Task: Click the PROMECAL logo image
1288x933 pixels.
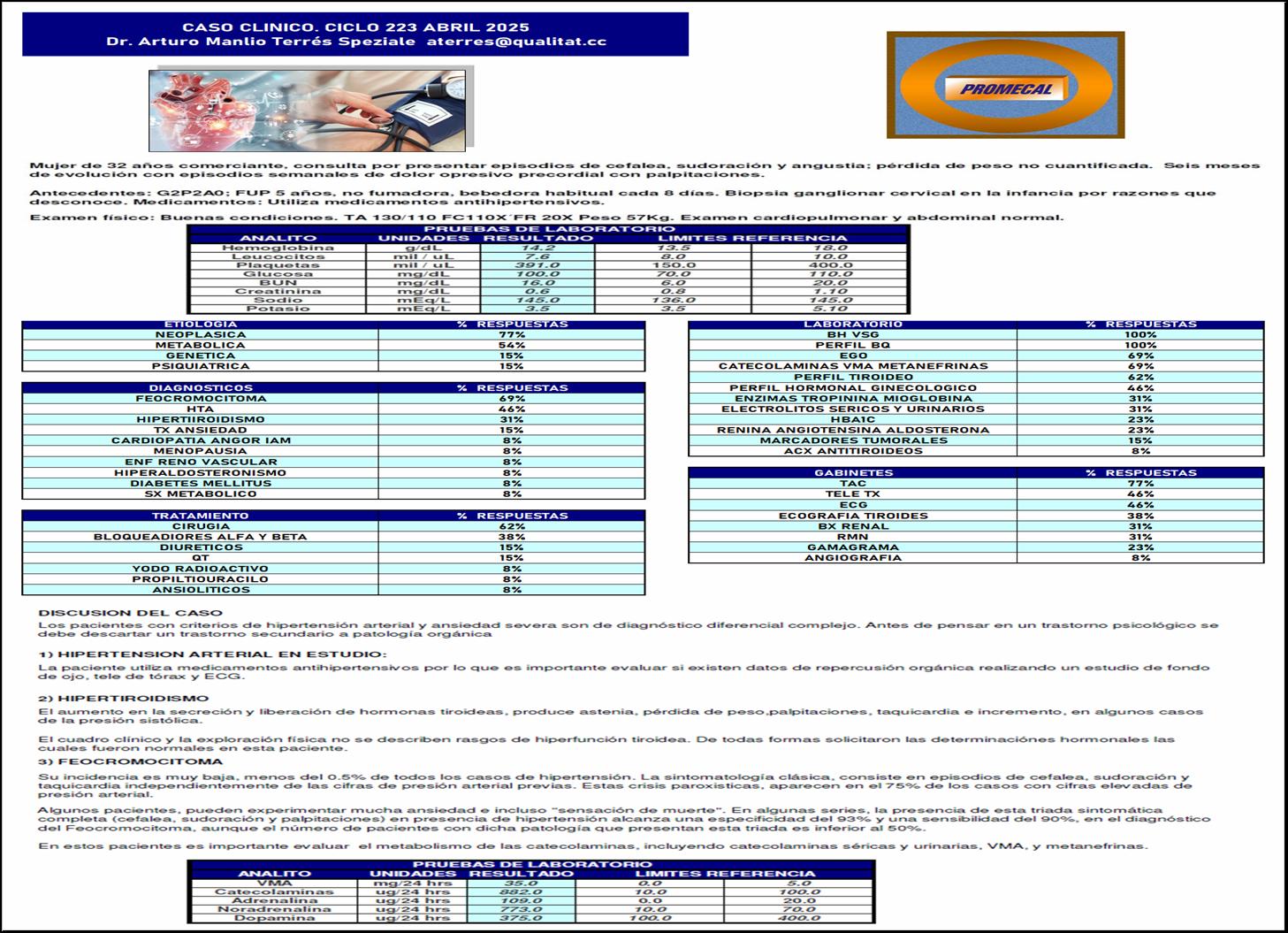Action: click(x=1005, y=85)
